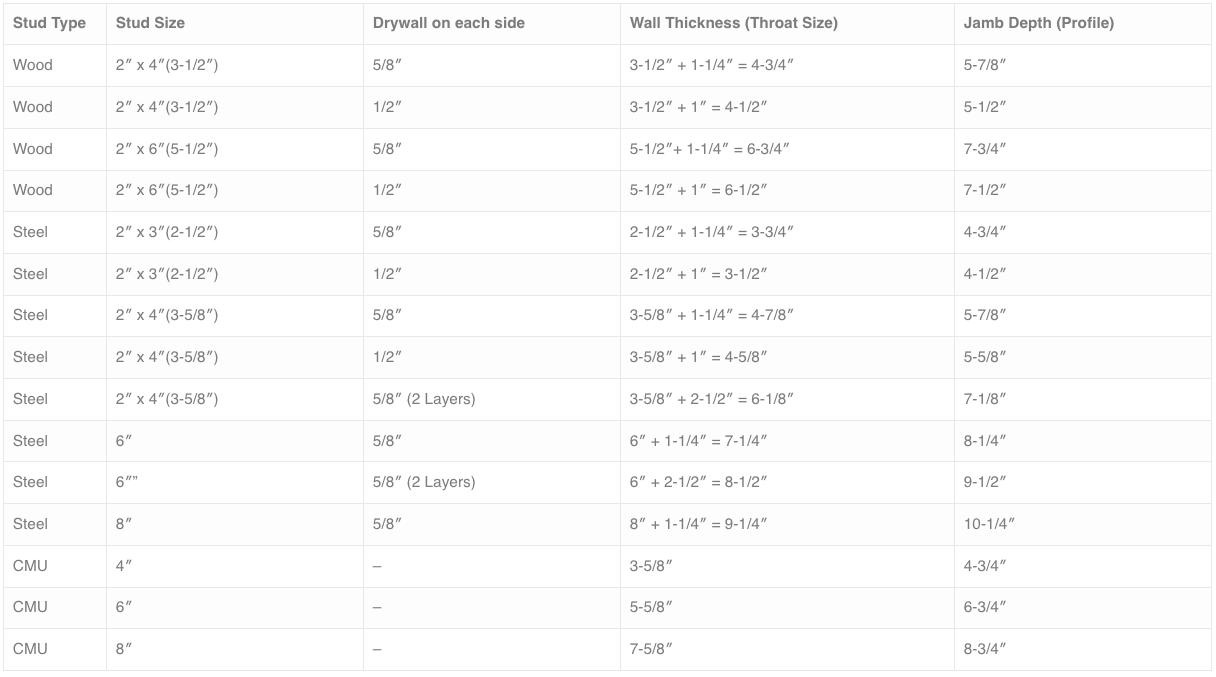Click the Drywall on each side header

[449, 23]
